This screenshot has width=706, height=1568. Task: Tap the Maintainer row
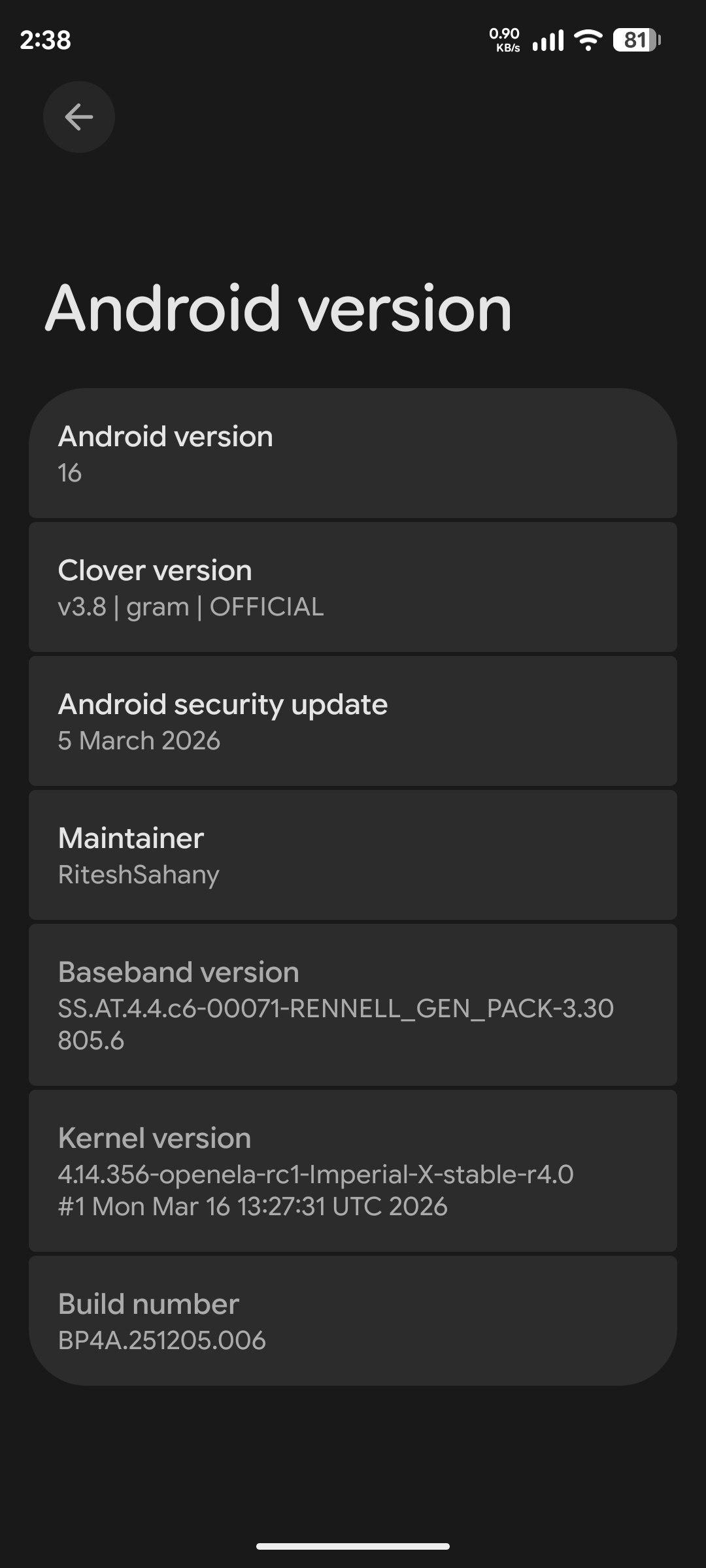tap(353, 855)
